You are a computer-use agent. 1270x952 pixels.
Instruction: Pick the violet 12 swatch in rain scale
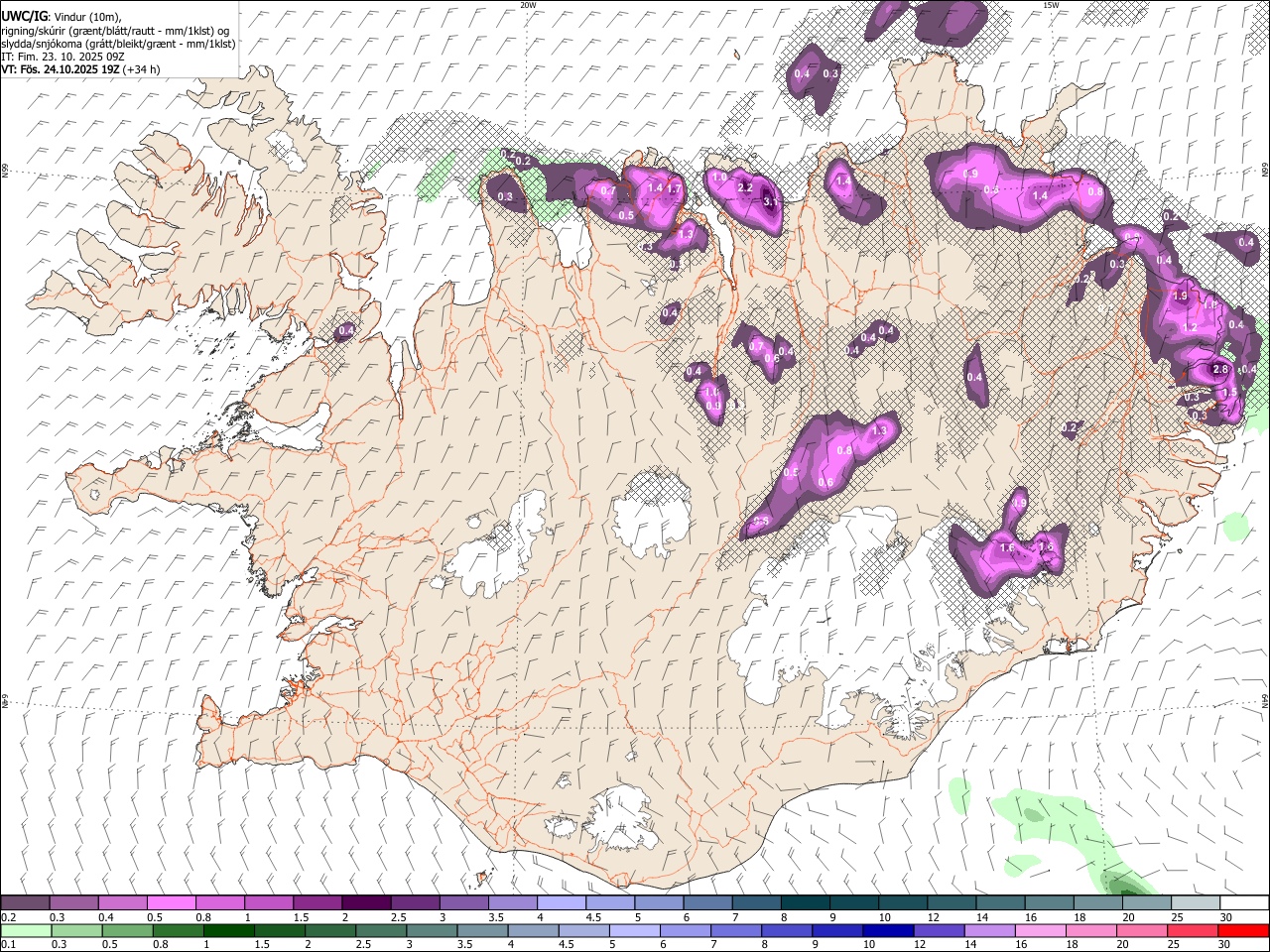pyautogui.click(x=939, y=930)
